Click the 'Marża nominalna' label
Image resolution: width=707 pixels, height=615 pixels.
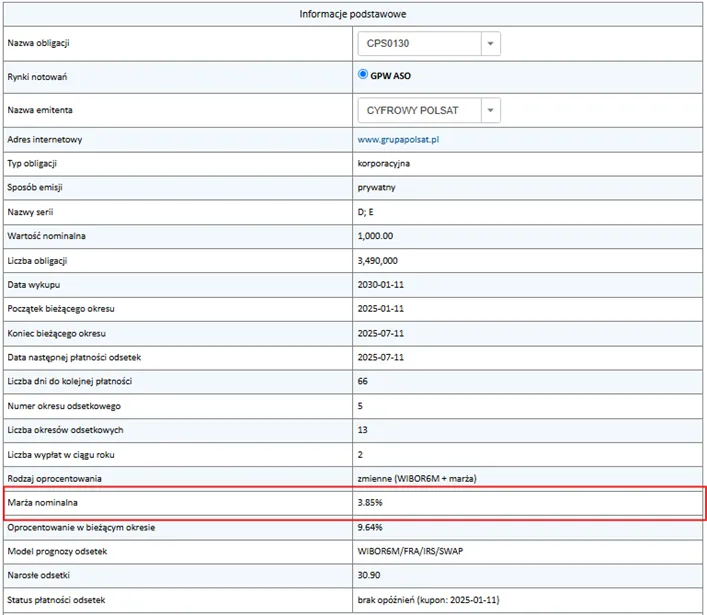pos(42,503)
